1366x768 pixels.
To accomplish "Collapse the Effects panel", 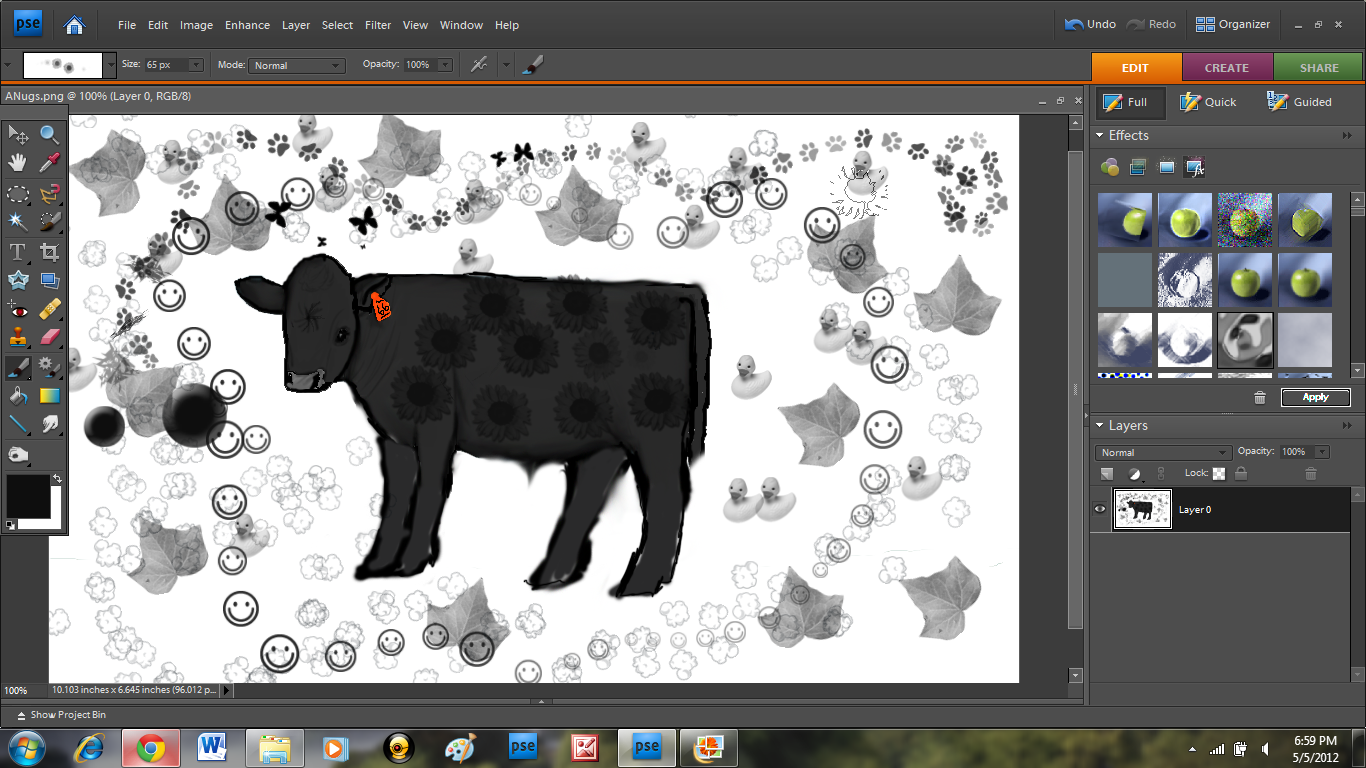I will click(1100, 136).
